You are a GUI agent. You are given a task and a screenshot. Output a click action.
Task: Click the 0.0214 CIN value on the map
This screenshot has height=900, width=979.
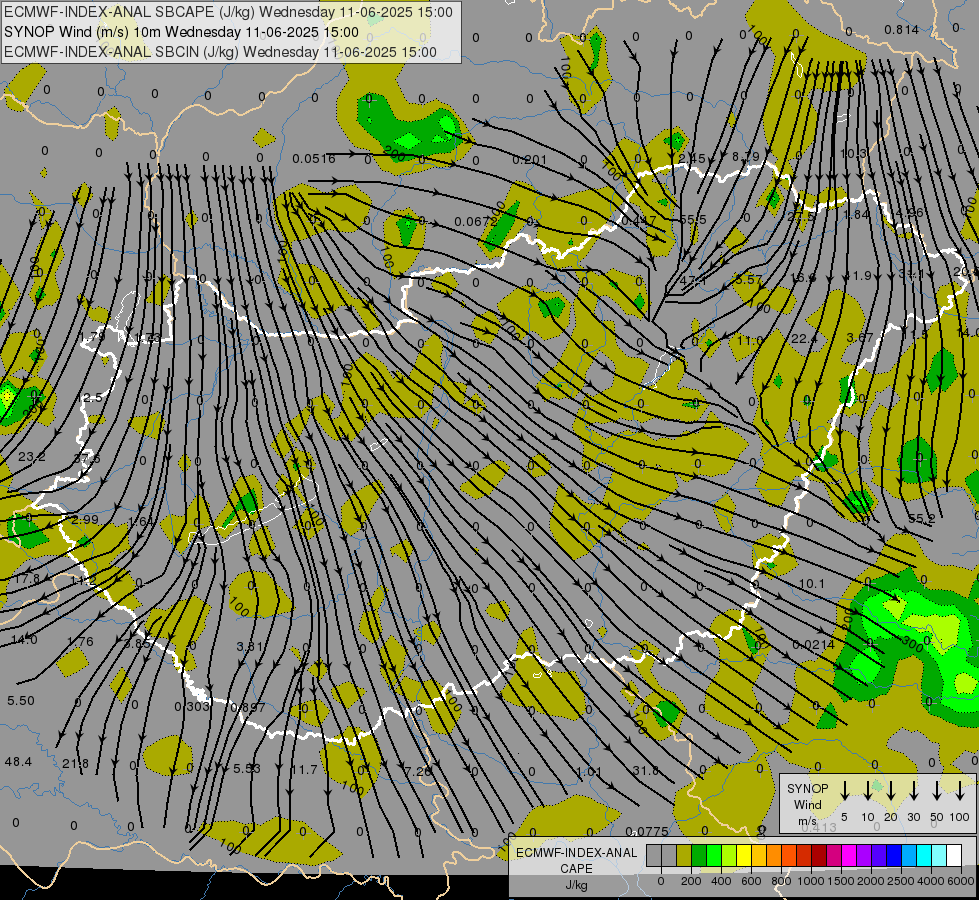pyautogui.click(x=814, y=645)
